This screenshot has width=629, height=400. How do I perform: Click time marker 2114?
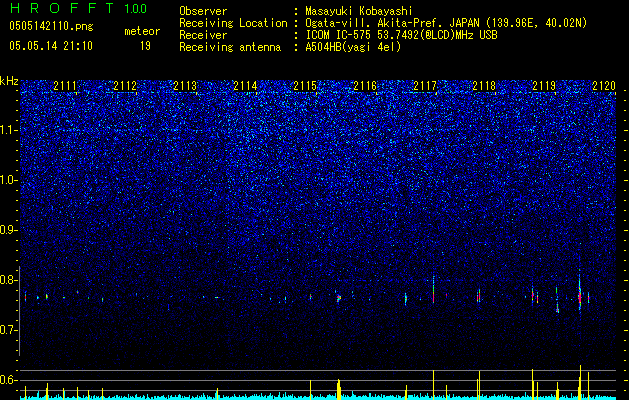click(x=245, y=86)
